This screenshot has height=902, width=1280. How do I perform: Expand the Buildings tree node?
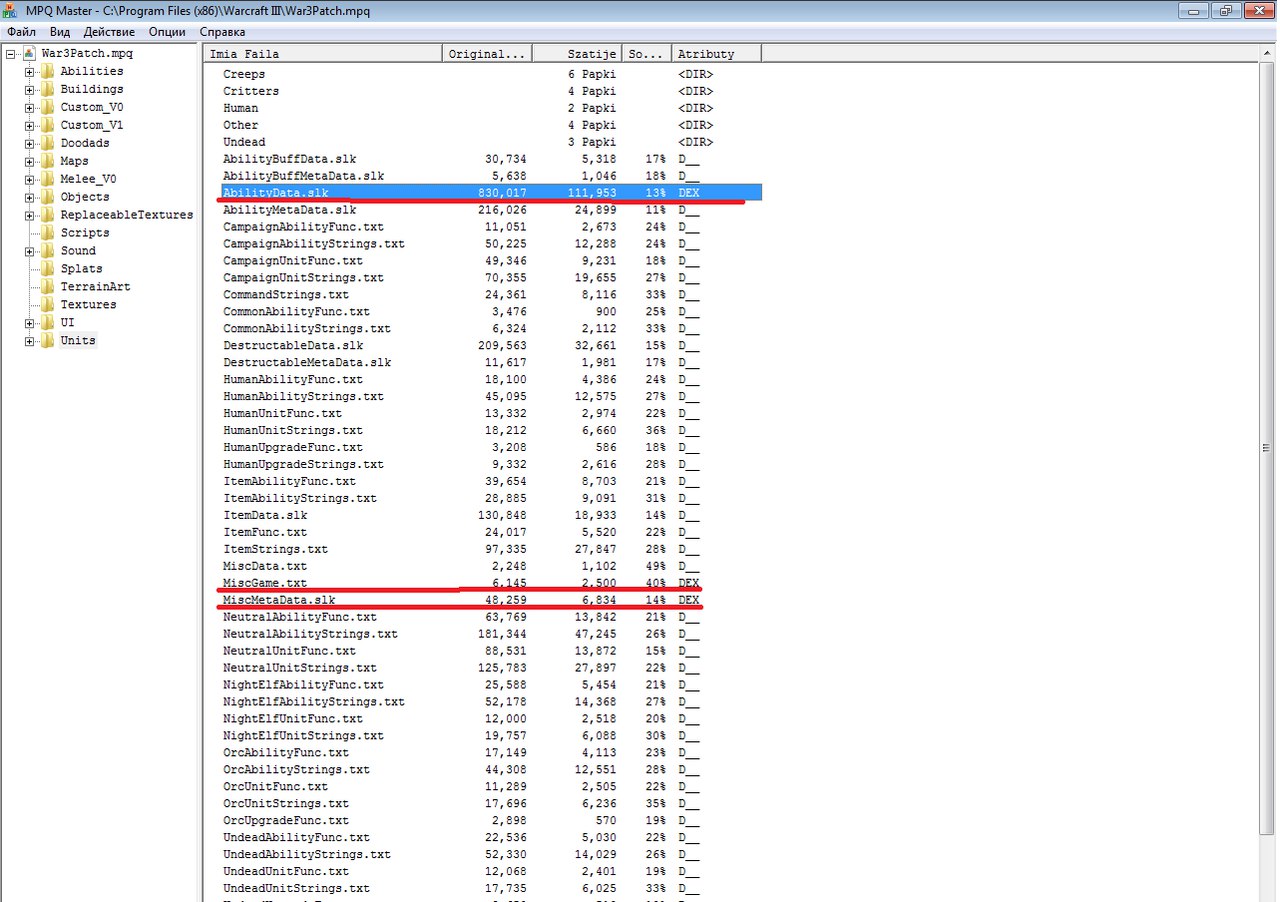(x=30, y=89)
